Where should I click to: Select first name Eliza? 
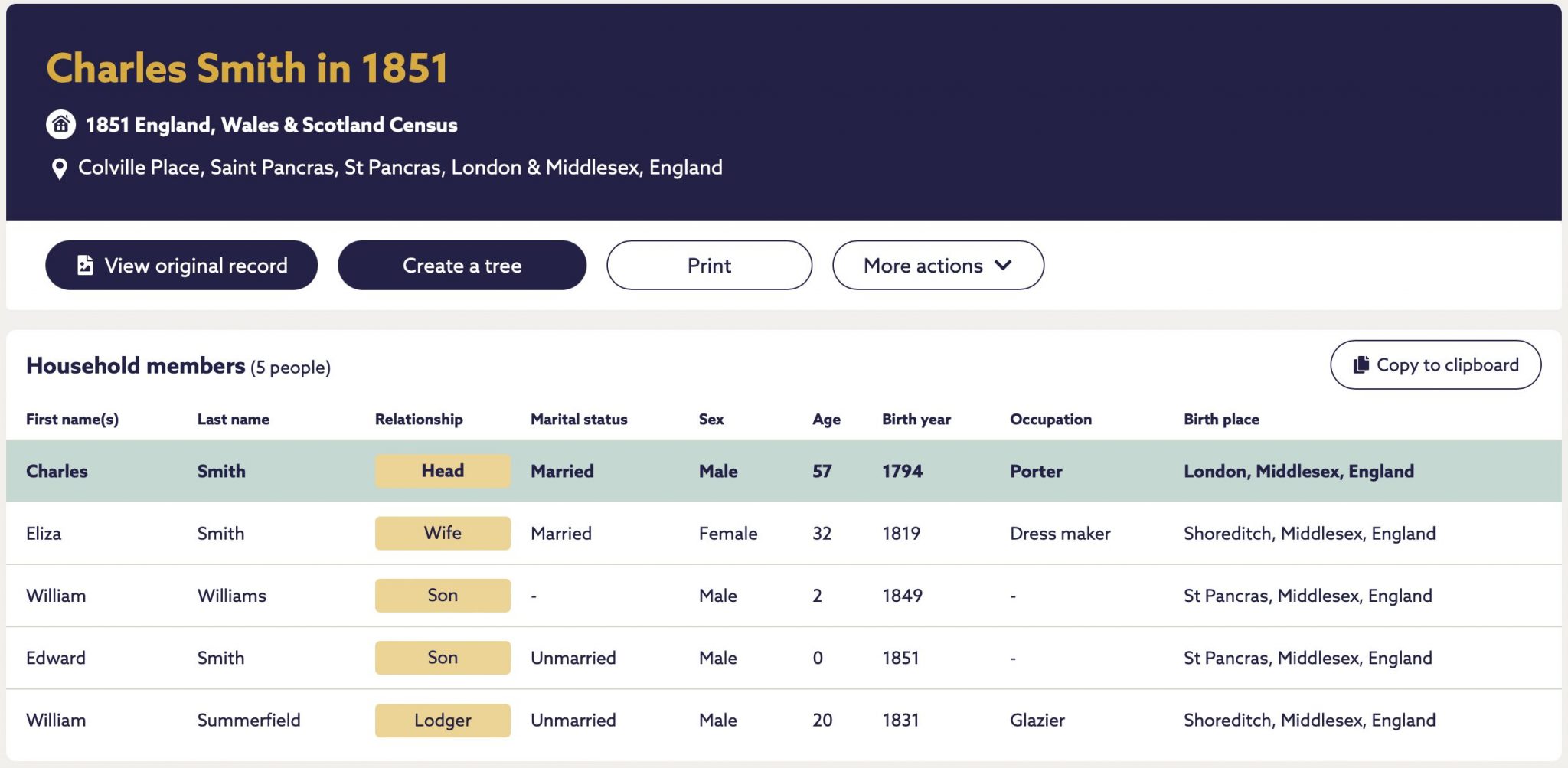pos(44,533)
